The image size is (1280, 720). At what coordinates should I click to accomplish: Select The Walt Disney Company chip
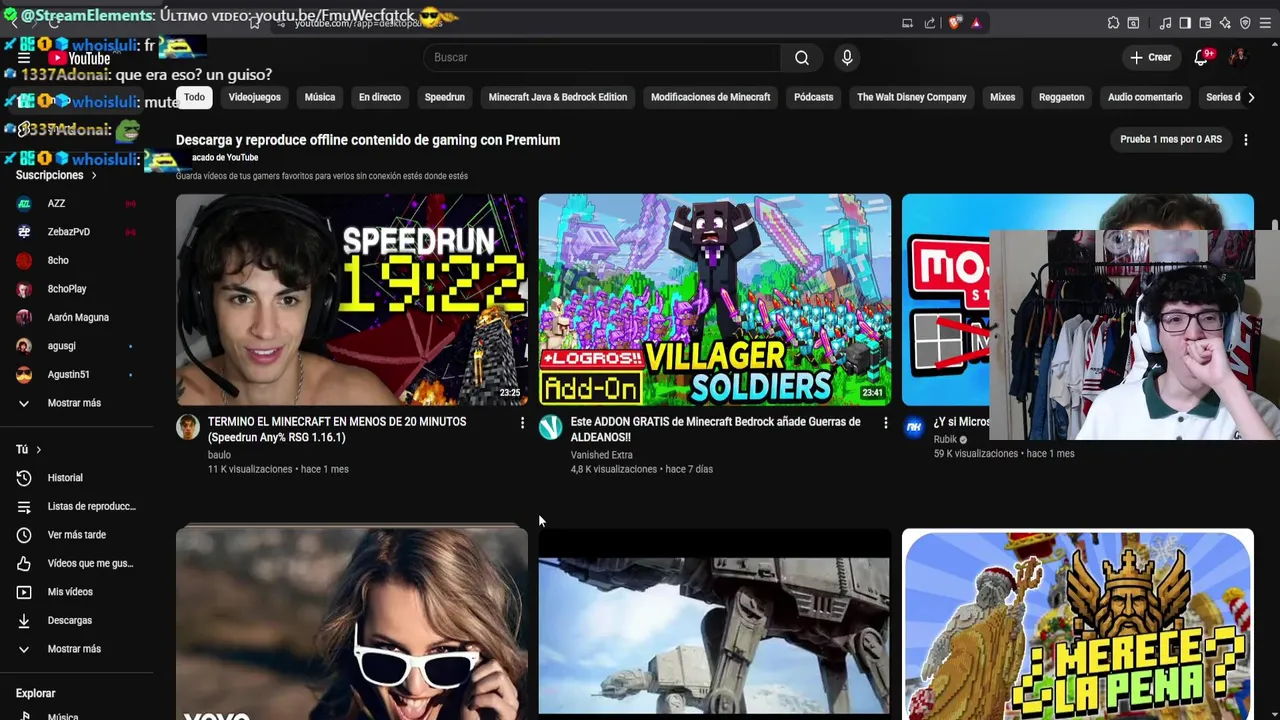pos(912,97)
